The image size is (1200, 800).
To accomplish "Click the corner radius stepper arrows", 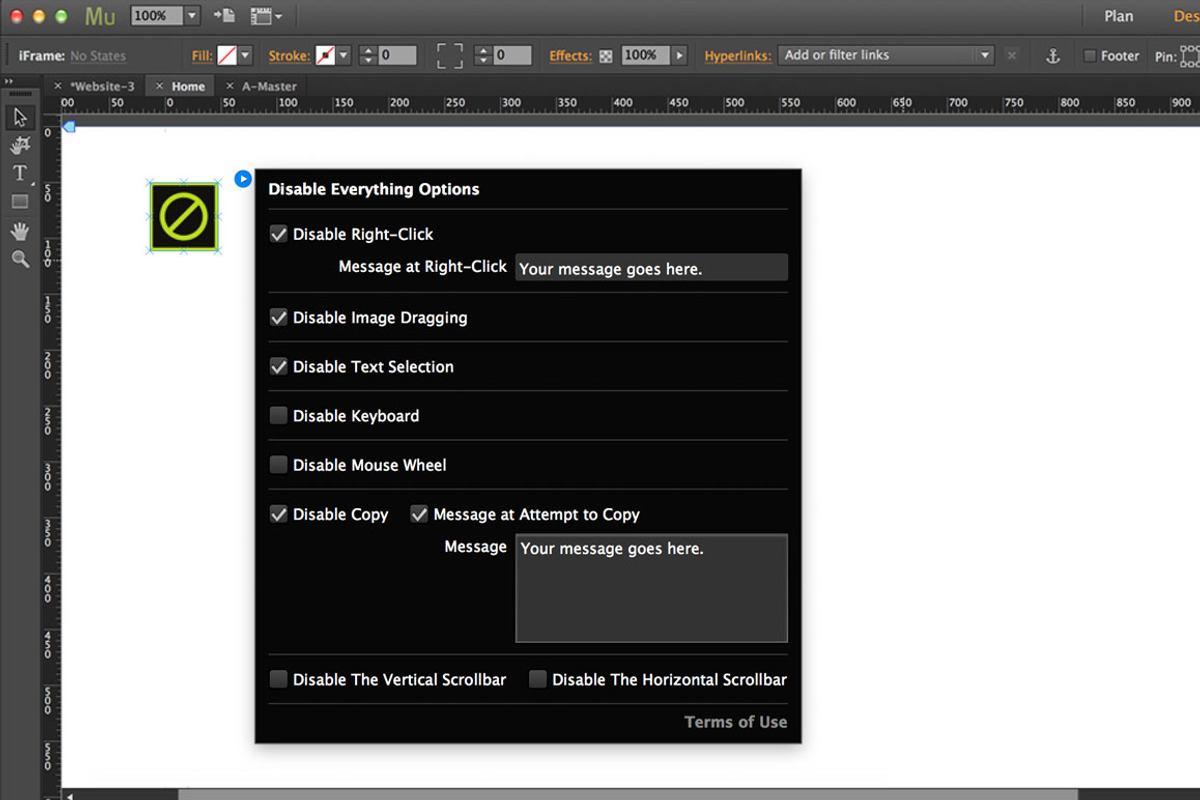I will [x=482, y=56].
